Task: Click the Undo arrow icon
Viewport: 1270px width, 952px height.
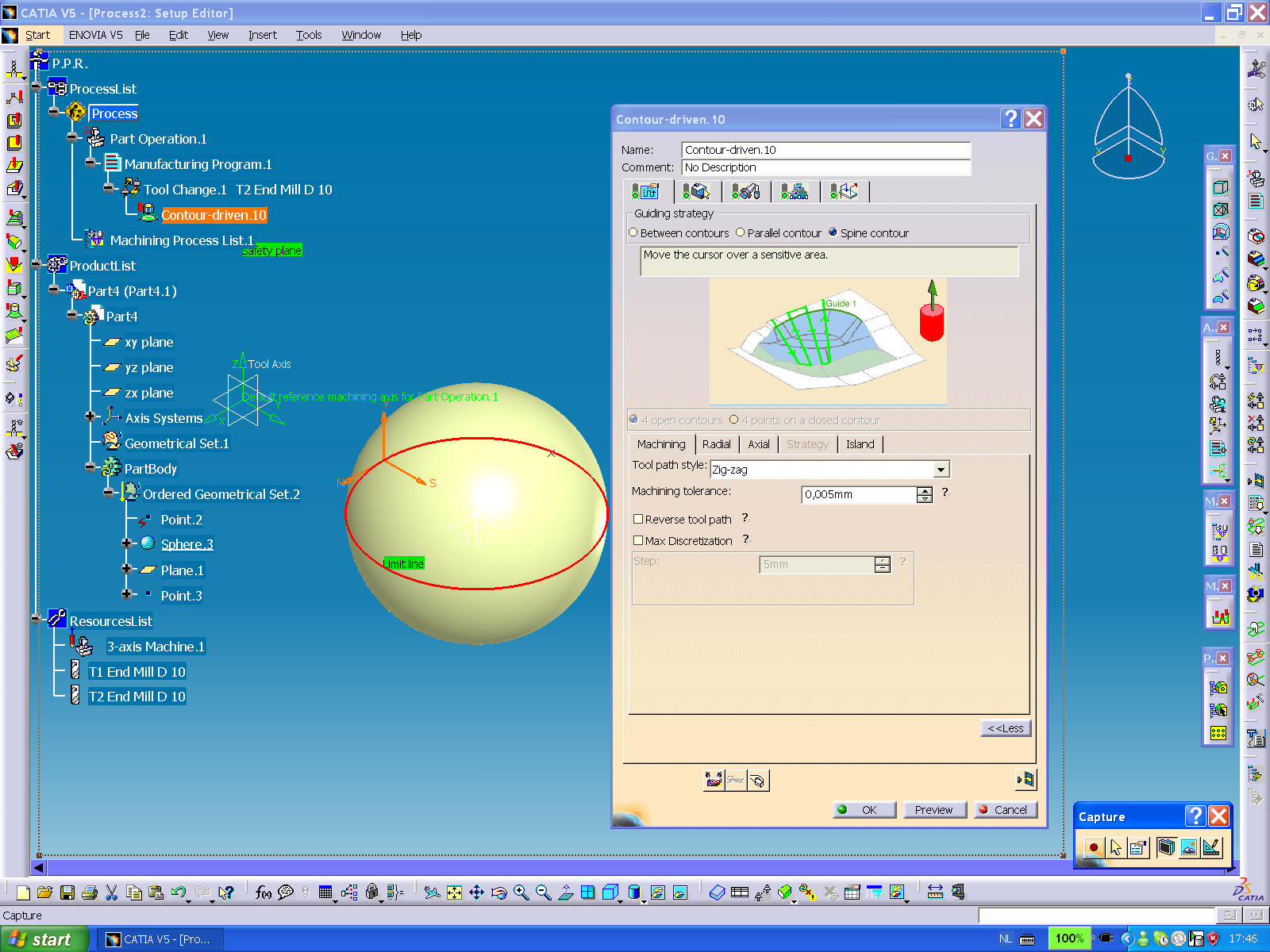Action: click(x=179, y=892)
